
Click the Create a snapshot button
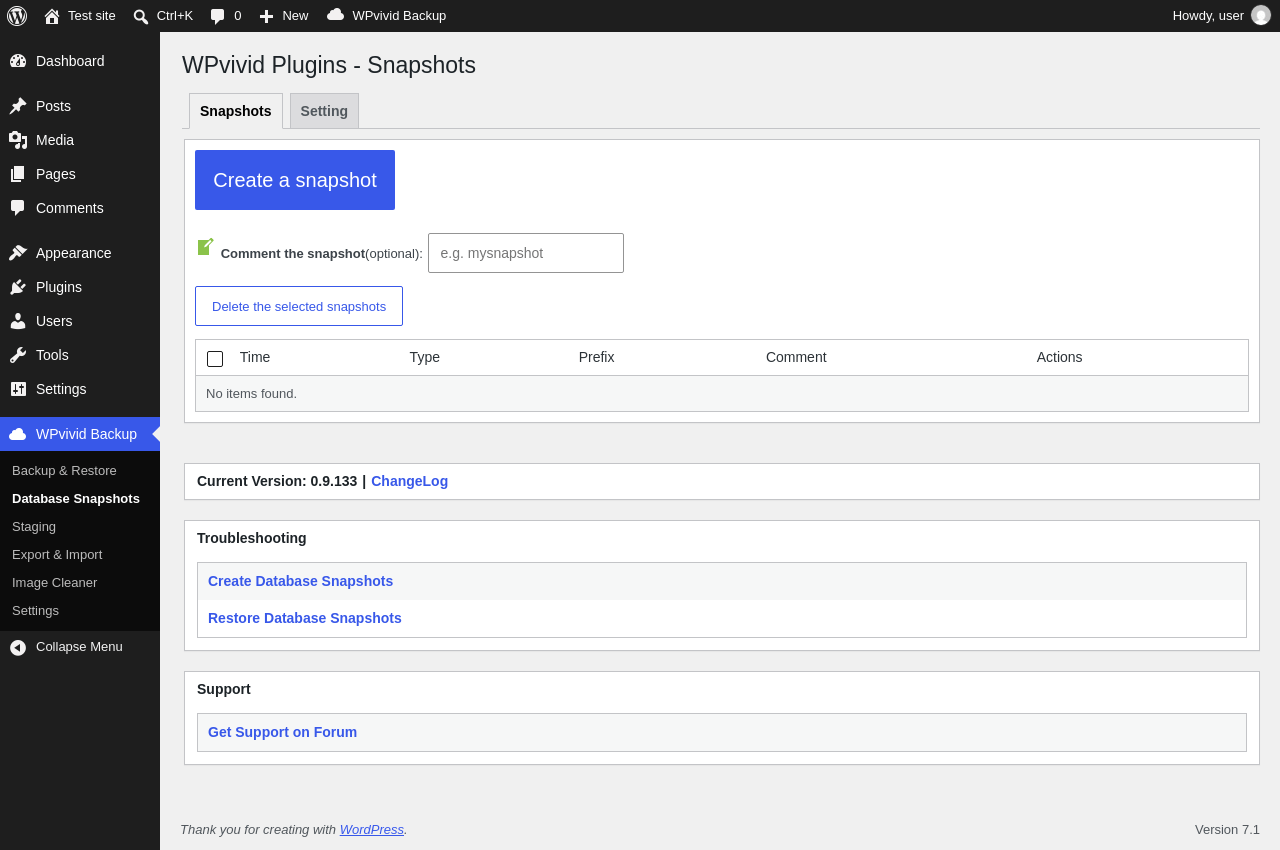point(295,180)
